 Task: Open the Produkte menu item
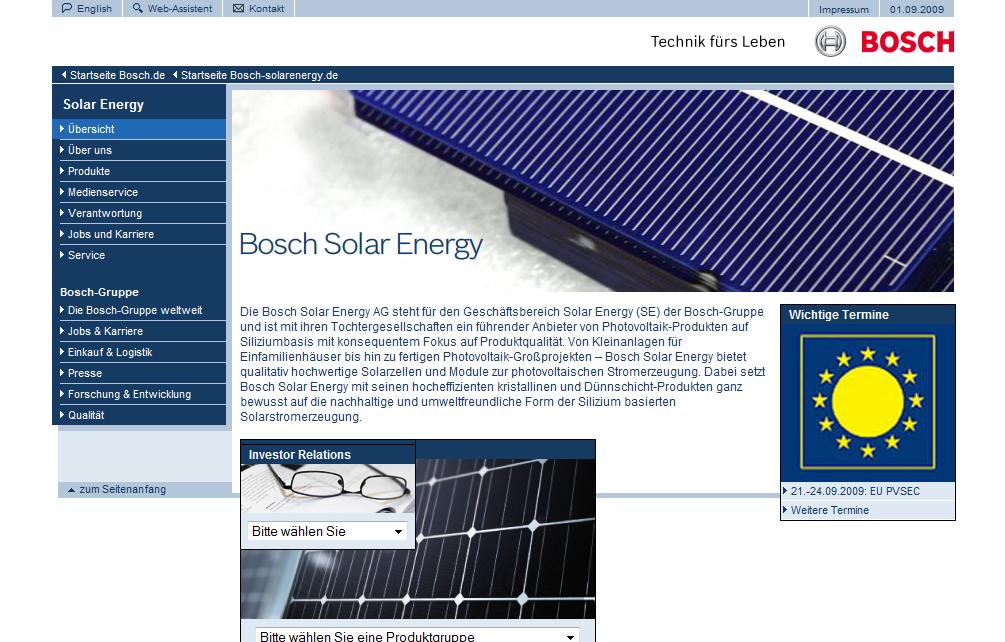pyautogui.click(x=89, y=171)
